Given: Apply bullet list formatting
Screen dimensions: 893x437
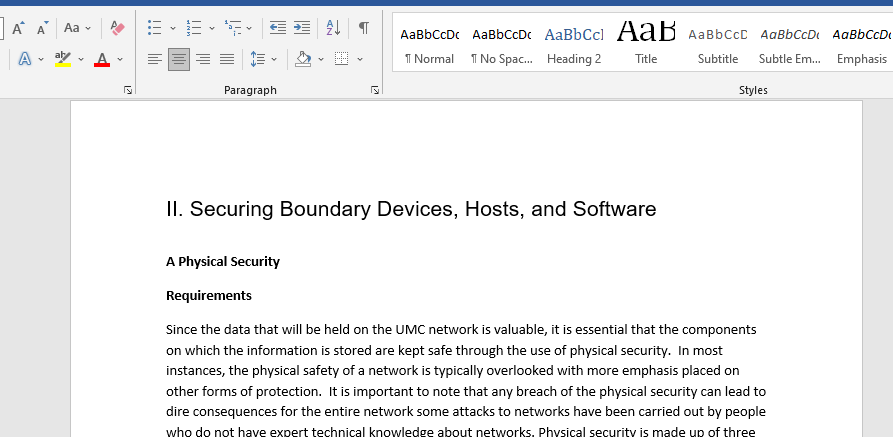Looking at the screenshot, I should point(154,27).
